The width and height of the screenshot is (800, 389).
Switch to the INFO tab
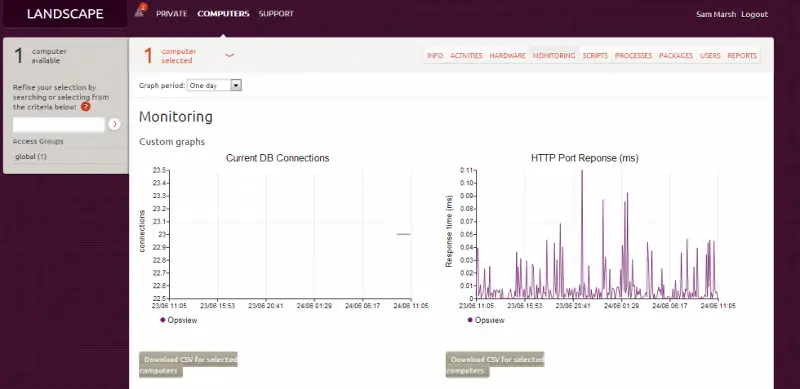click(435, 56)
